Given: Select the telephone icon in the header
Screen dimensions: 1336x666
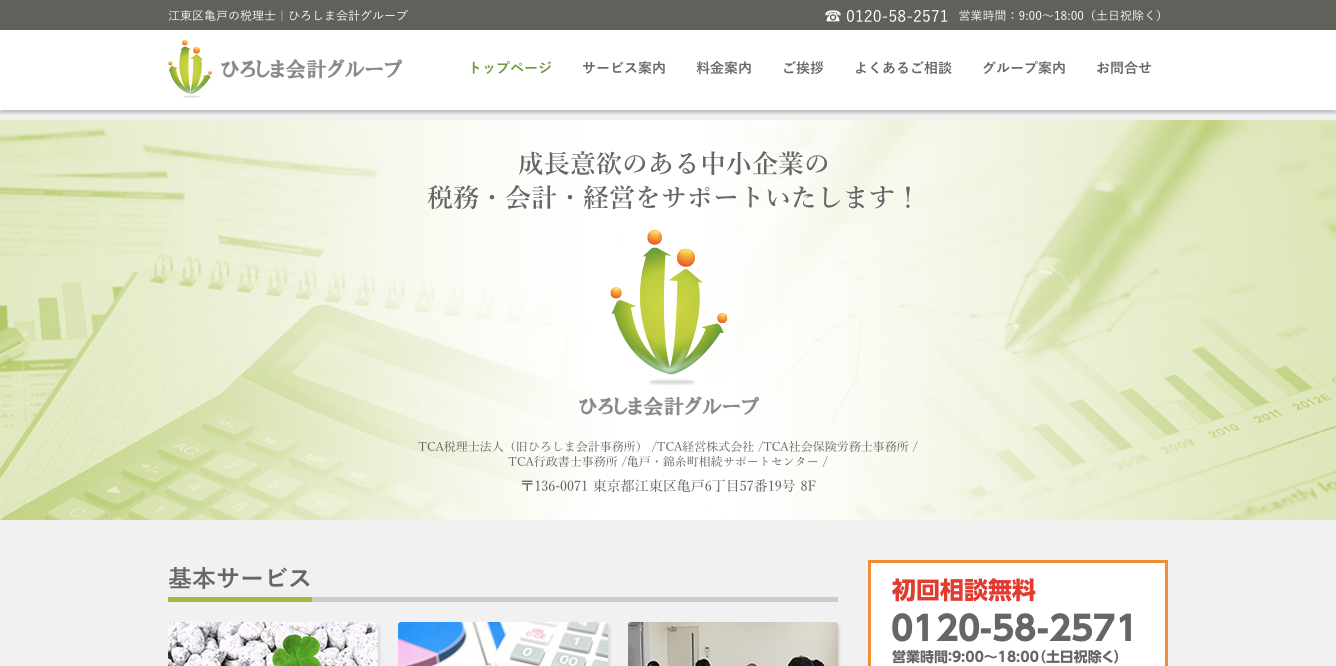Looking at the screenshot, I should pos(831,16).
